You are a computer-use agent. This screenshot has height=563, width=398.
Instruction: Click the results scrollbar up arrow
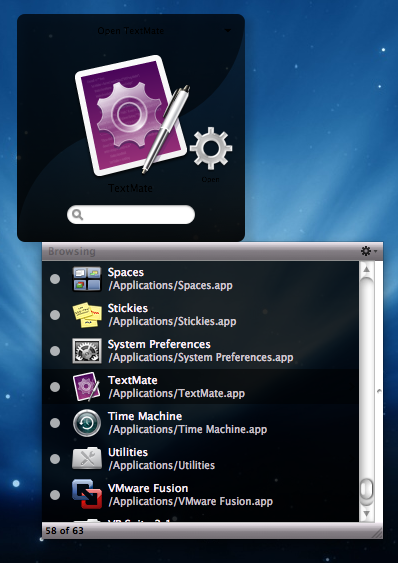click(x=366, y=269)
